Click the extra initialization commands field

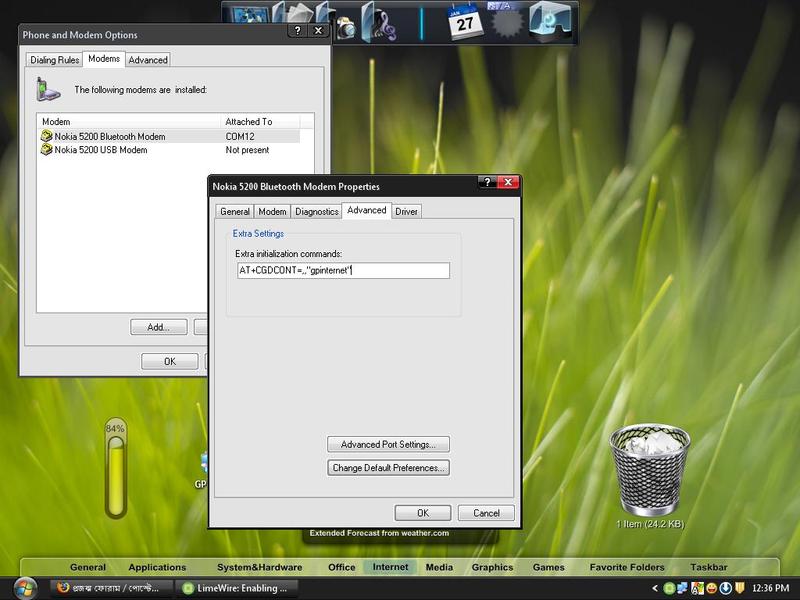343,270
